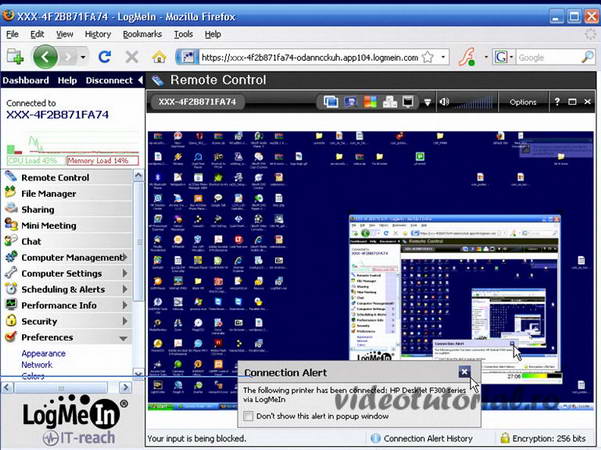601x450 pixels.
Task: Click the CPU Load indicator
Action: pos(36,161)
